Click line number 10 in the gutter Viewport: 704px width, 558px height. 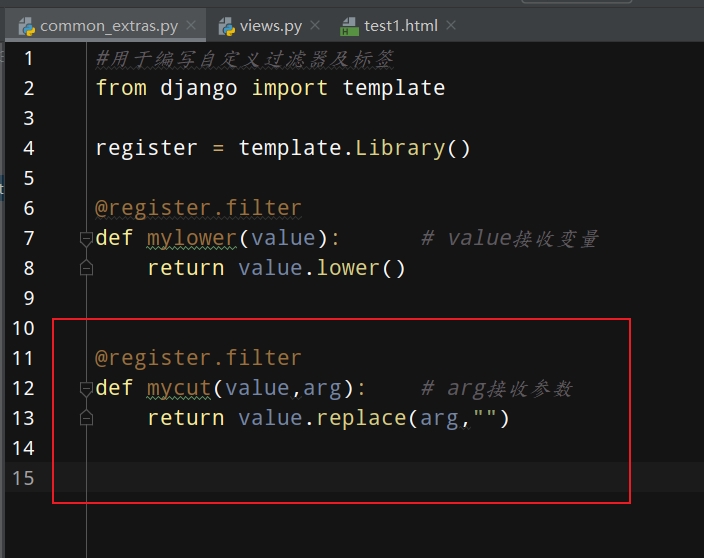pos(22,328)
